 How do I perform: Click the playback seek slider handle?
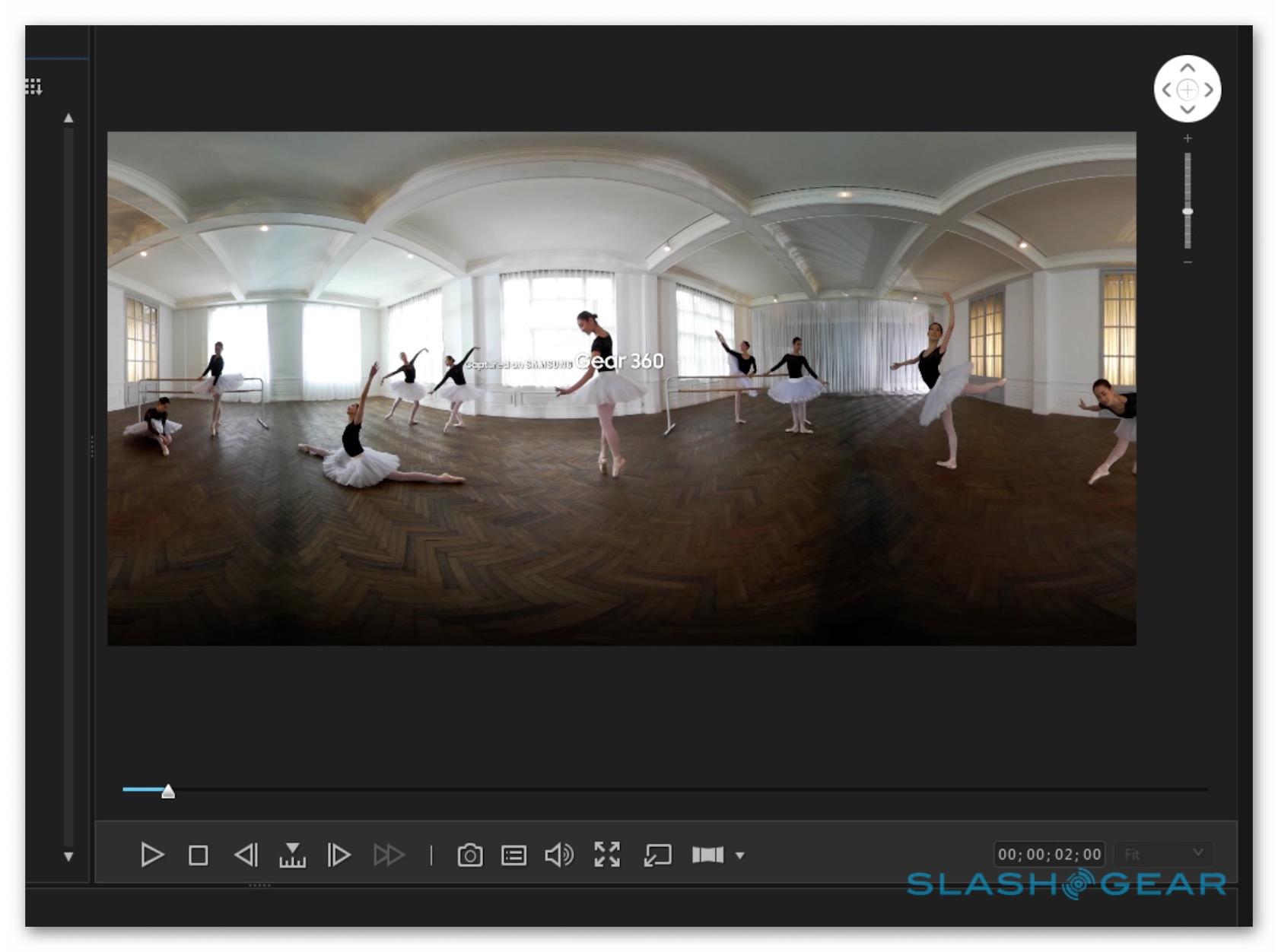click(168, 792)
